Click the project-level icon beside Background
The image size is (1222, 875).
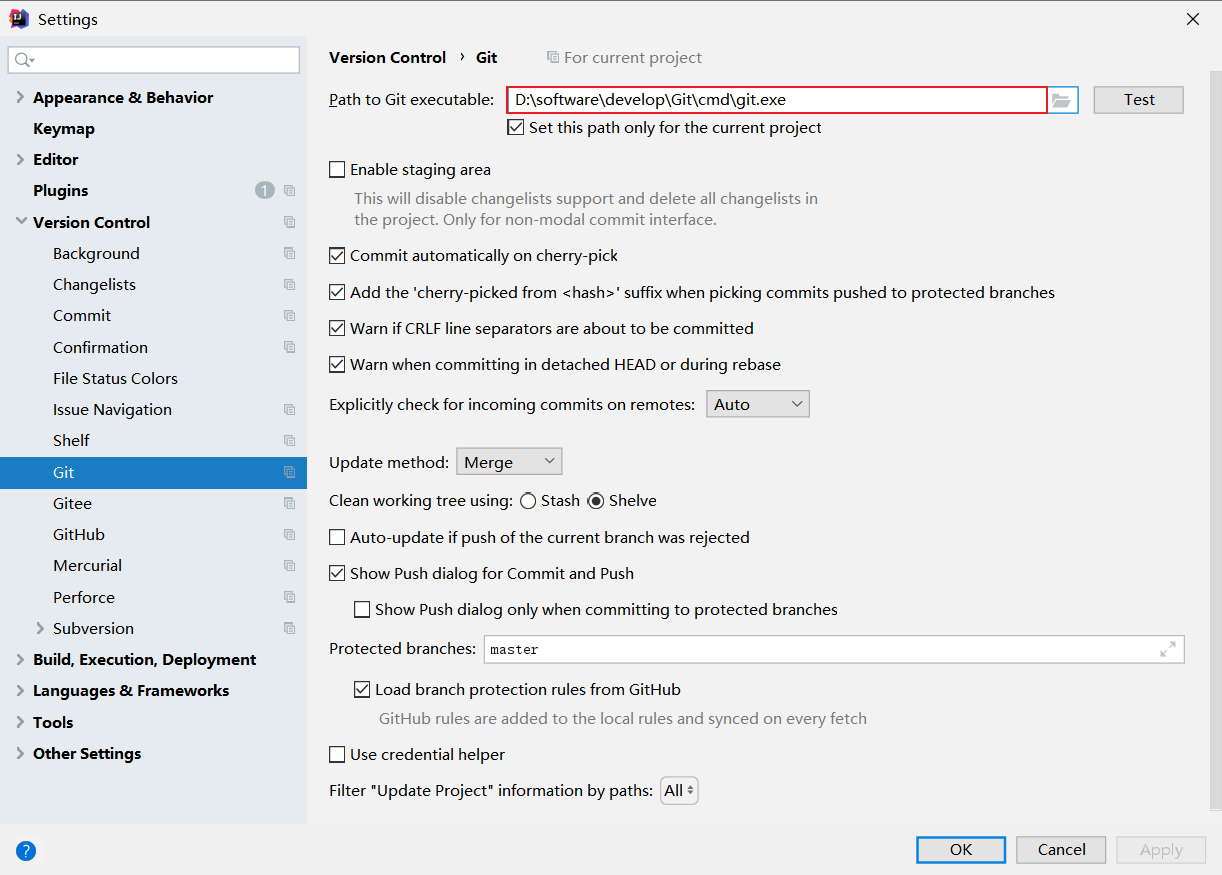coord(289,253)
